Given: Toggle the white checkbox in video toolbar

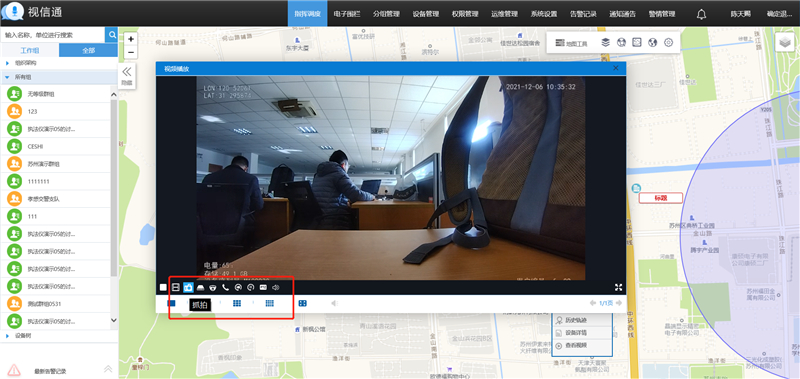Looking at the screenshot, I should (x=163, y=288).
